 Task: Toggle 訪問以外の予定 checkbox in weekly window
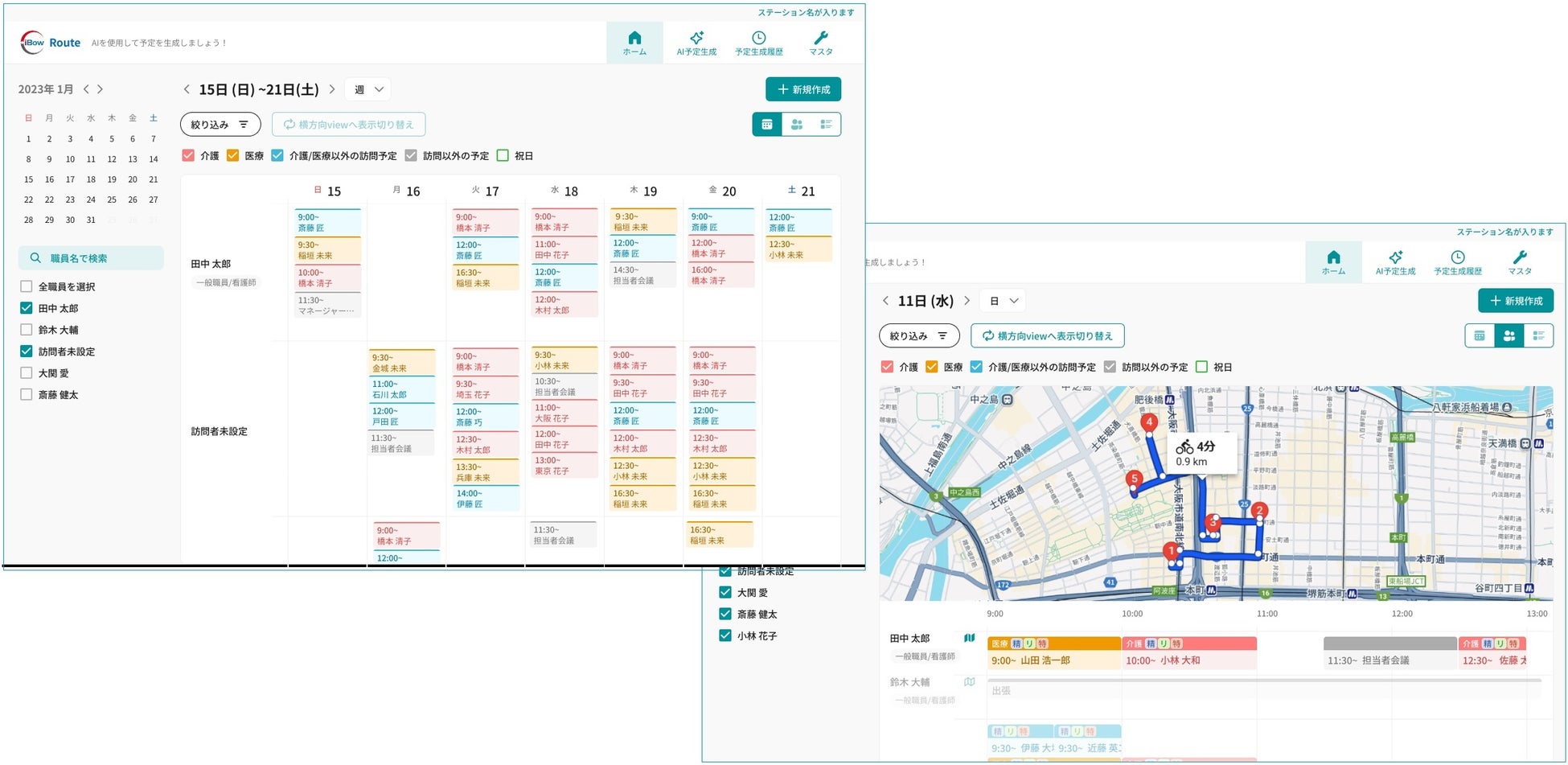(x=411, y=155)
